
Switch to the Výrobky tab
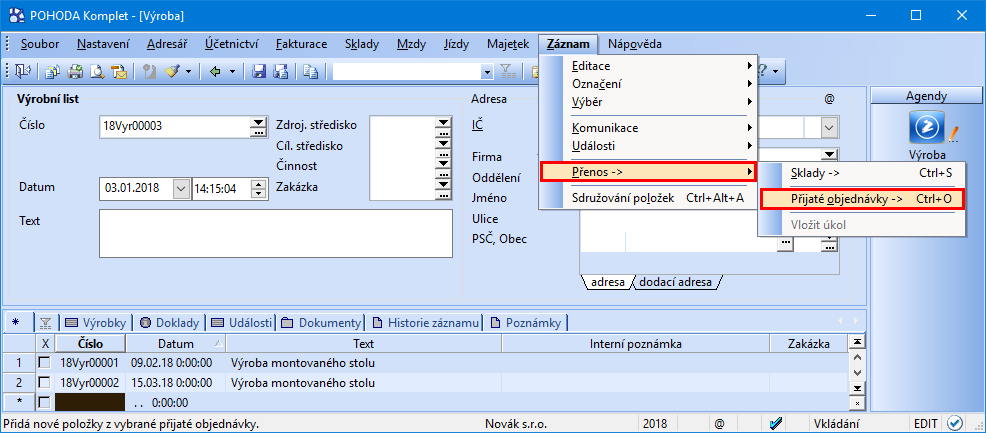pyautogui.click(x=96, y=323)
